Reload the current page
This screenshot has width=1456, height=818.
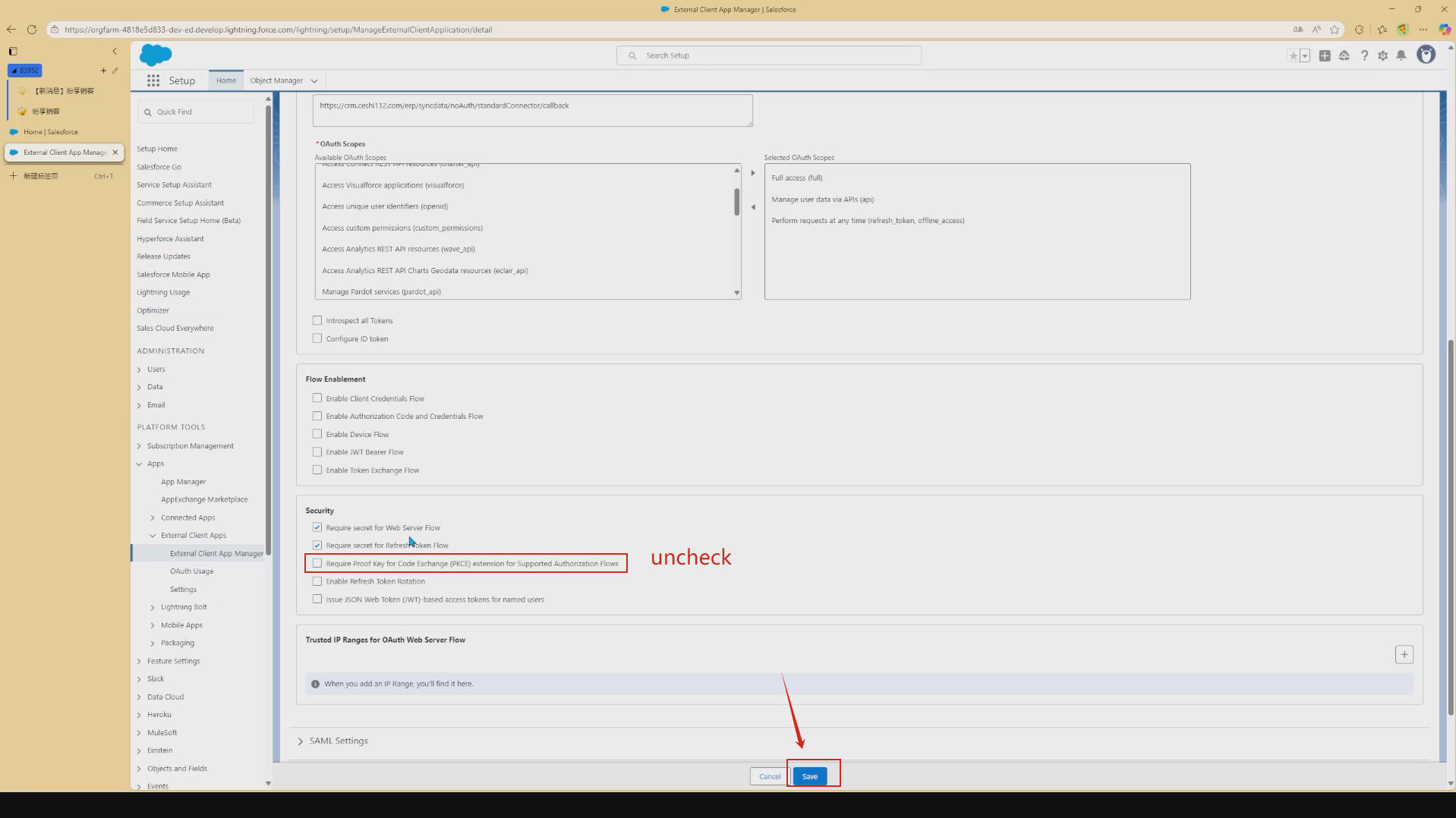pyautogui.click(x=32, y=30)
